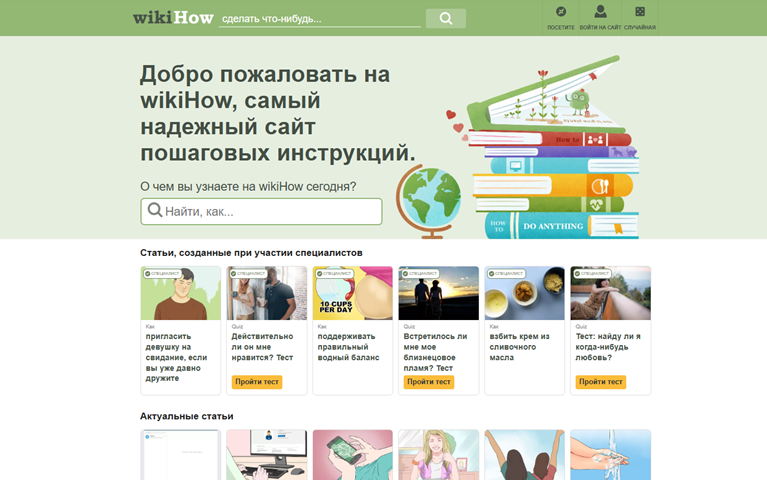The image size is (767, 480).
Task: Click 'Специалист' badge on butter cream card
Action: coord(506,274)
